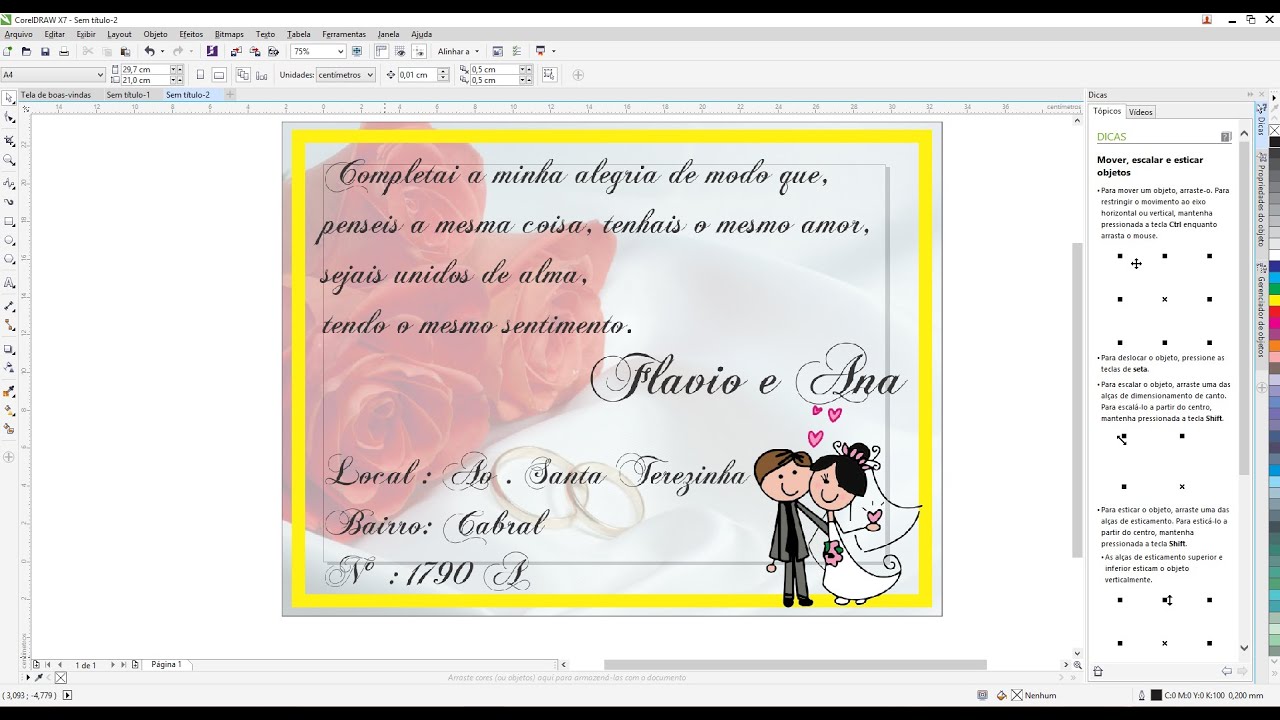Select the Artistic Media tool
The height and width of the screenshot is (720, 1280).
tap(9, 202)
